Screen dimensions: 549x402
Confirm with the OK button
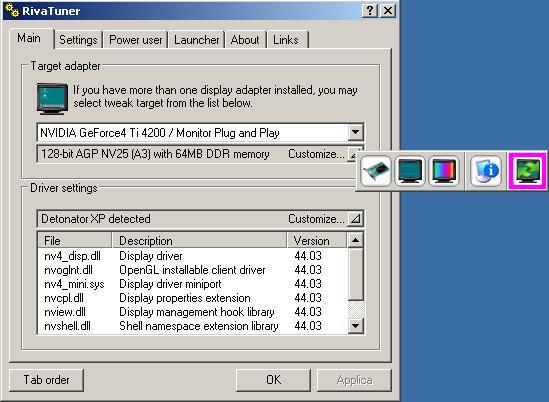click(x=273, y=380)
